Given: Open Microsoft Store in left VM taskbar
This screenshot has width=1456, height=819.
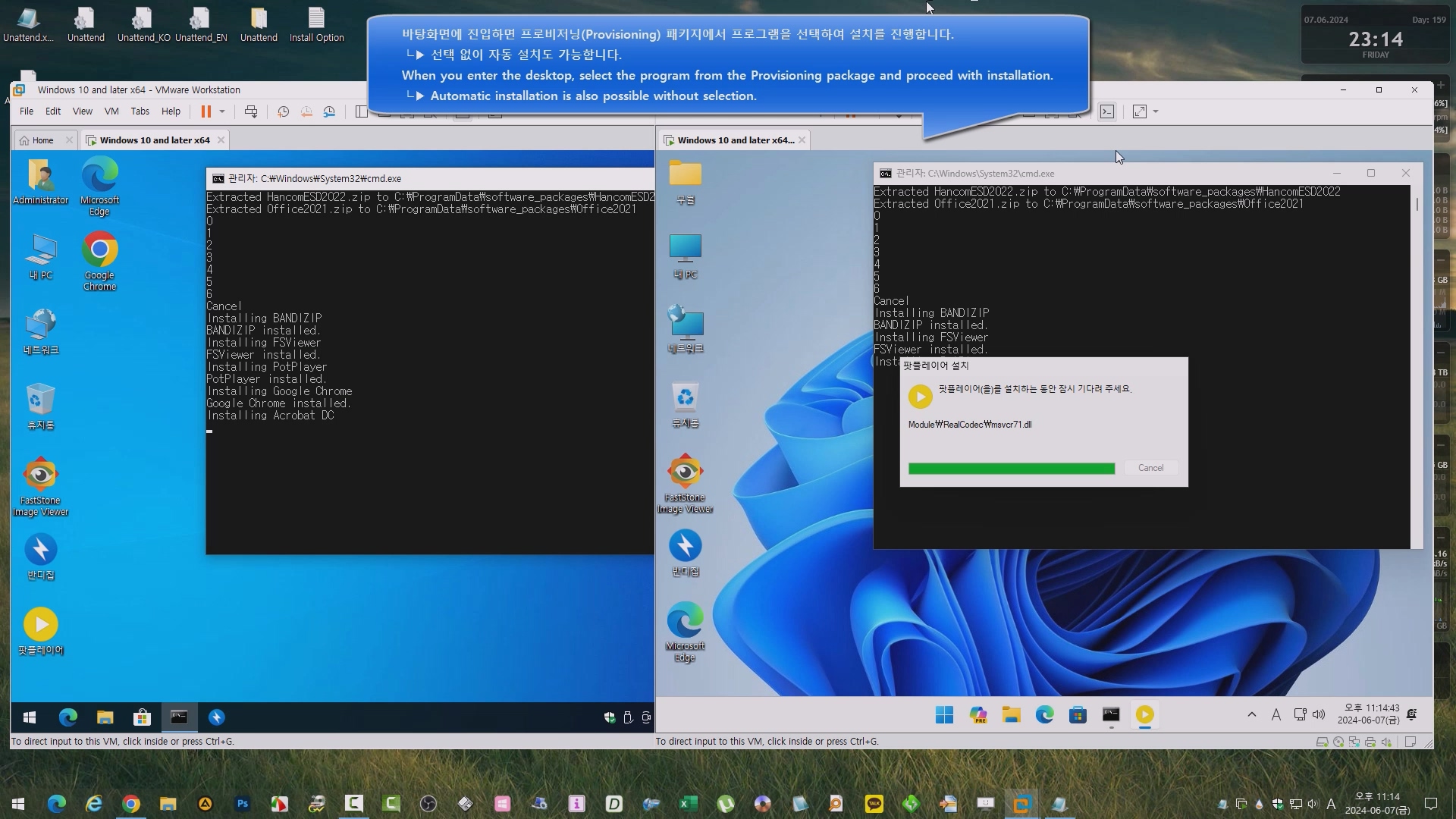Looking at the screenshot, I should (x=142, y=717).
